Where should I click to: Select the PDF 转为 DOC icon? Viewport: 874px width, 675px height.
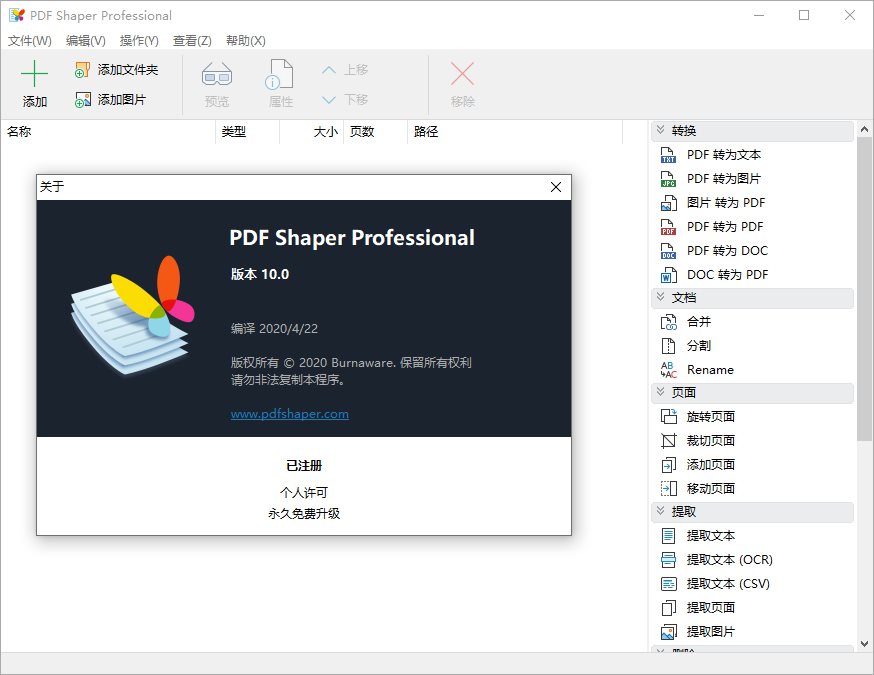pyautogui.click(x=668, y=251)
